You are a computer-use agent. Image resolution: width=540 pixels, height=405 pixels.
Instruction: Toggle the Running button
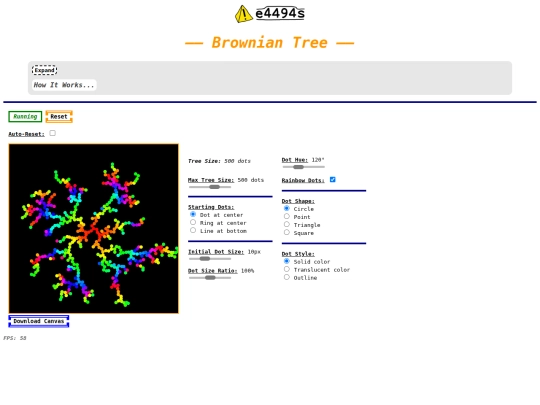pyautogui.click(x=25, y=116)
